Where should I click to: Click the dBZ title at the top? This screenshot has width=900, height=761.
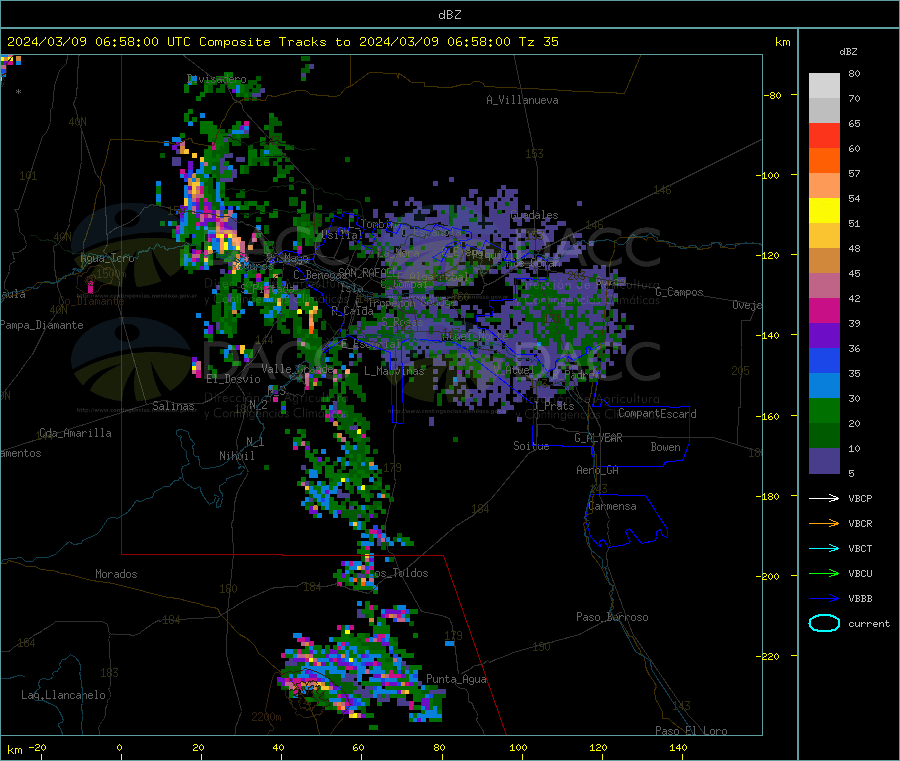pyautogui.click(x=449, y=15)
